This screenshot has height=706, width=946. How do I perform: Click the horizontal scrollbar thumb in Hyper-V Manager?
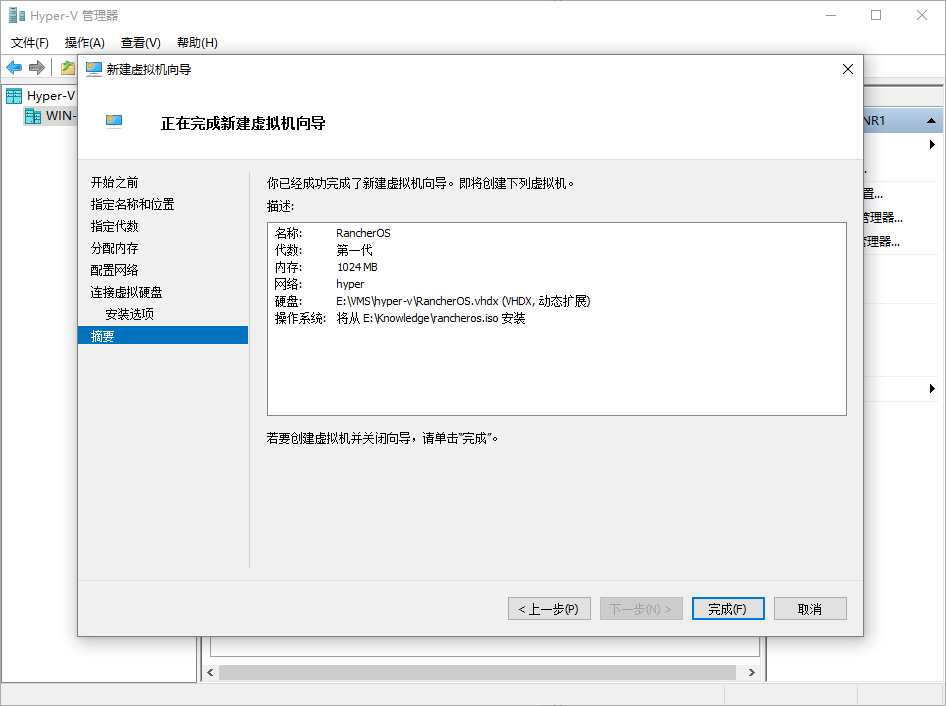[x=477, y=672]
